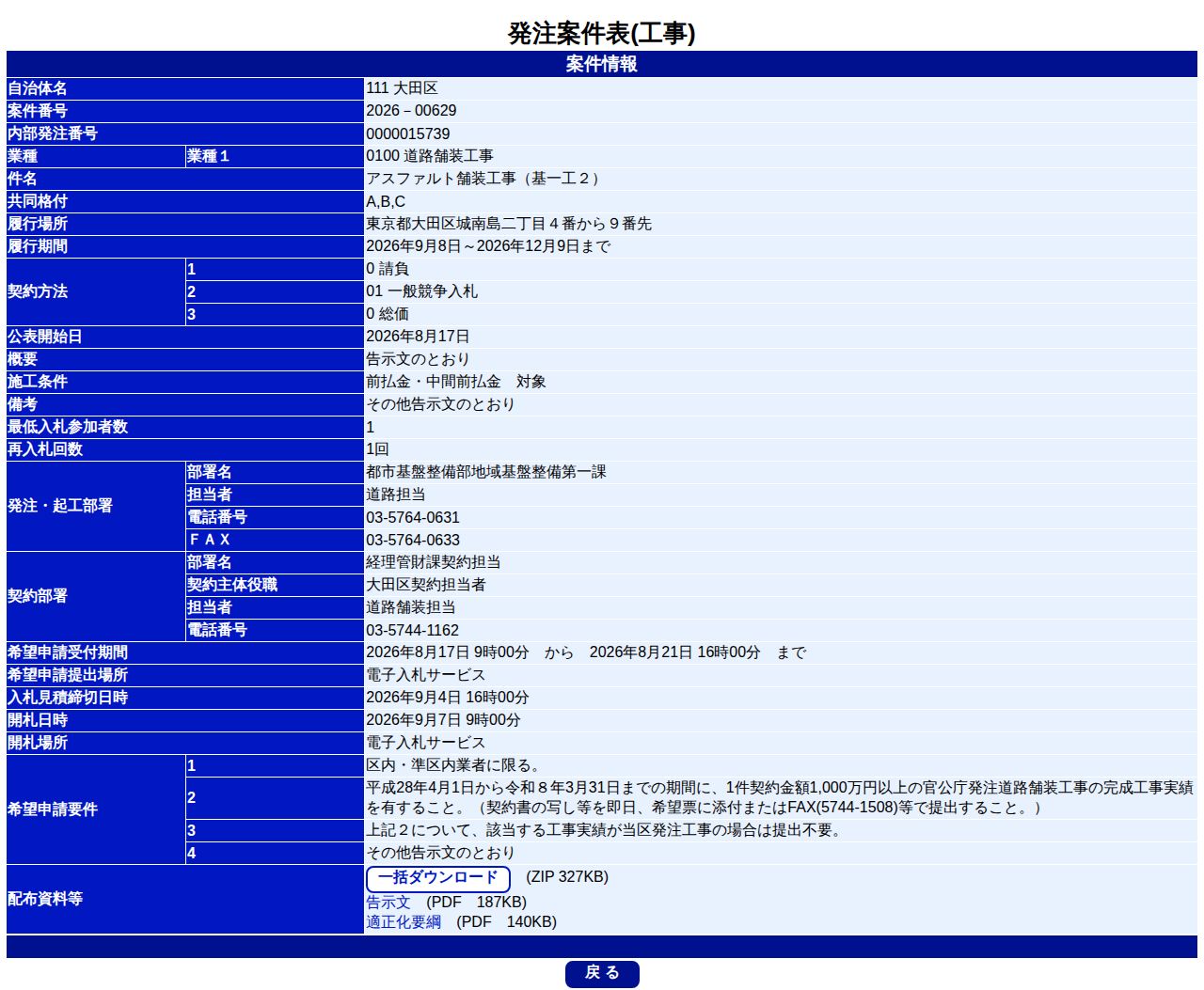The width and height of the screenshot is (1204, 990).
Task: Click the 自治体名 label
Action: (38, 88)
